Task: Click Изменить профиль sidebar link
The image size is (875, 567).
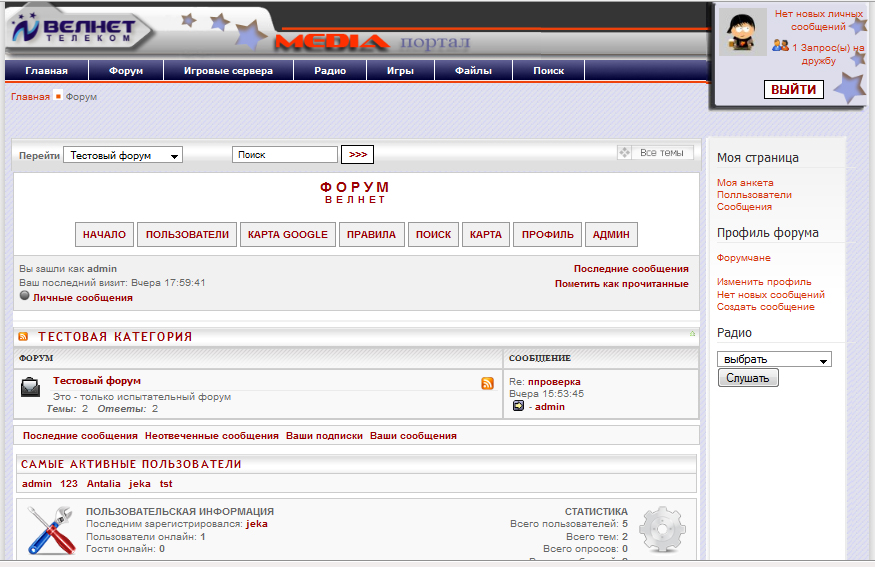Action: pyautogui.click(x=764, y=282)
